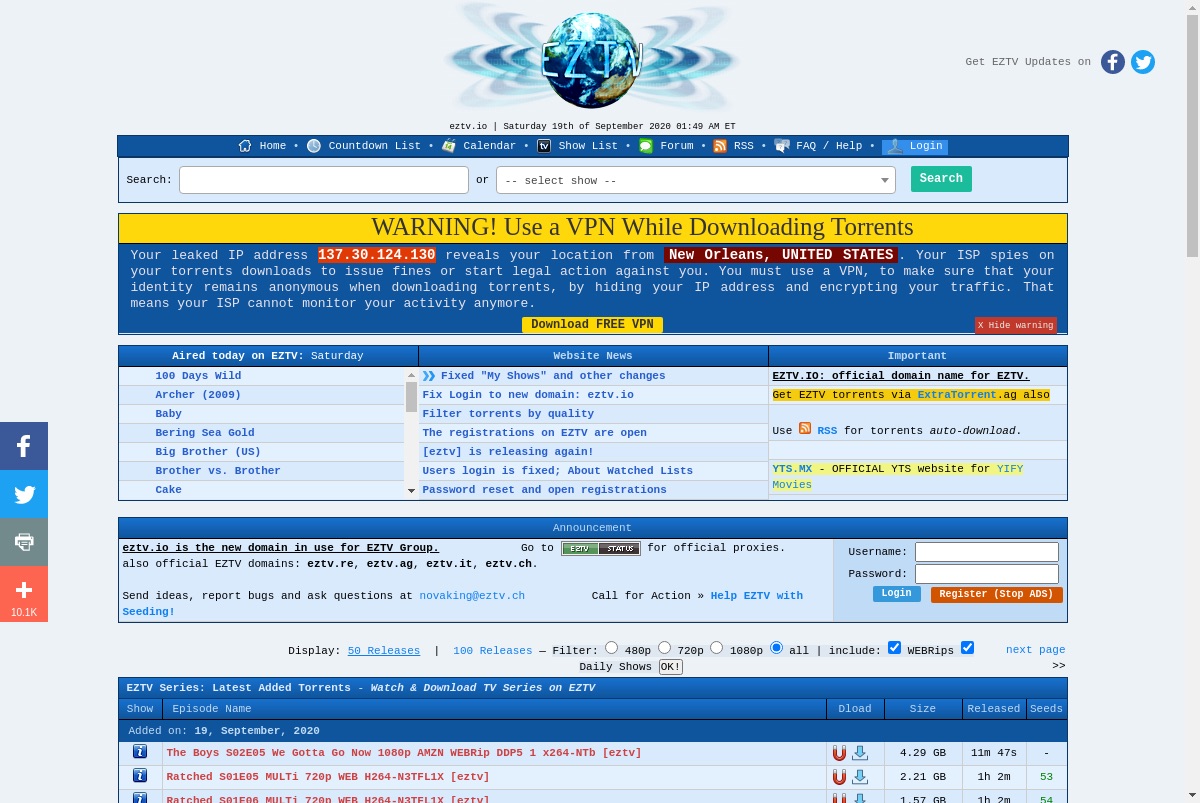The image size is (1200, 803).
Task: Open 'Filter torrents by quality' news link
Action: (x=508, y=414)
